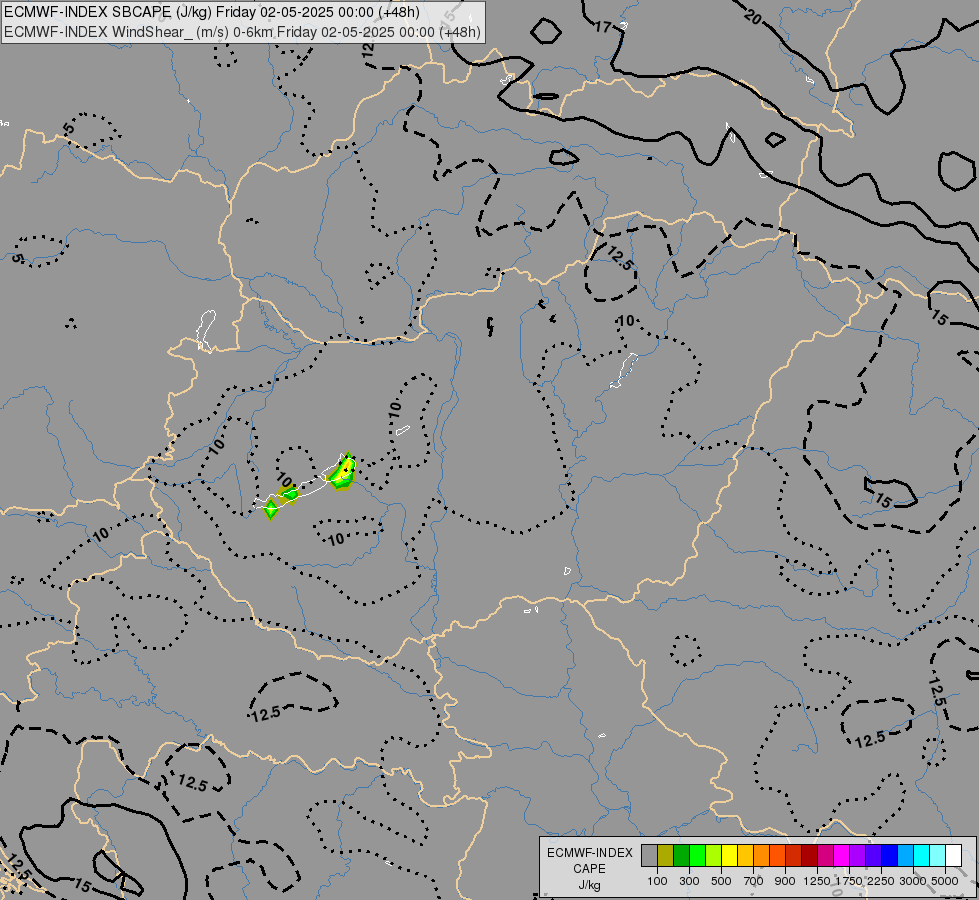979x900 pixels.
Task: Click the olive swatch in the CAPE legend
Action: [666, 856]
